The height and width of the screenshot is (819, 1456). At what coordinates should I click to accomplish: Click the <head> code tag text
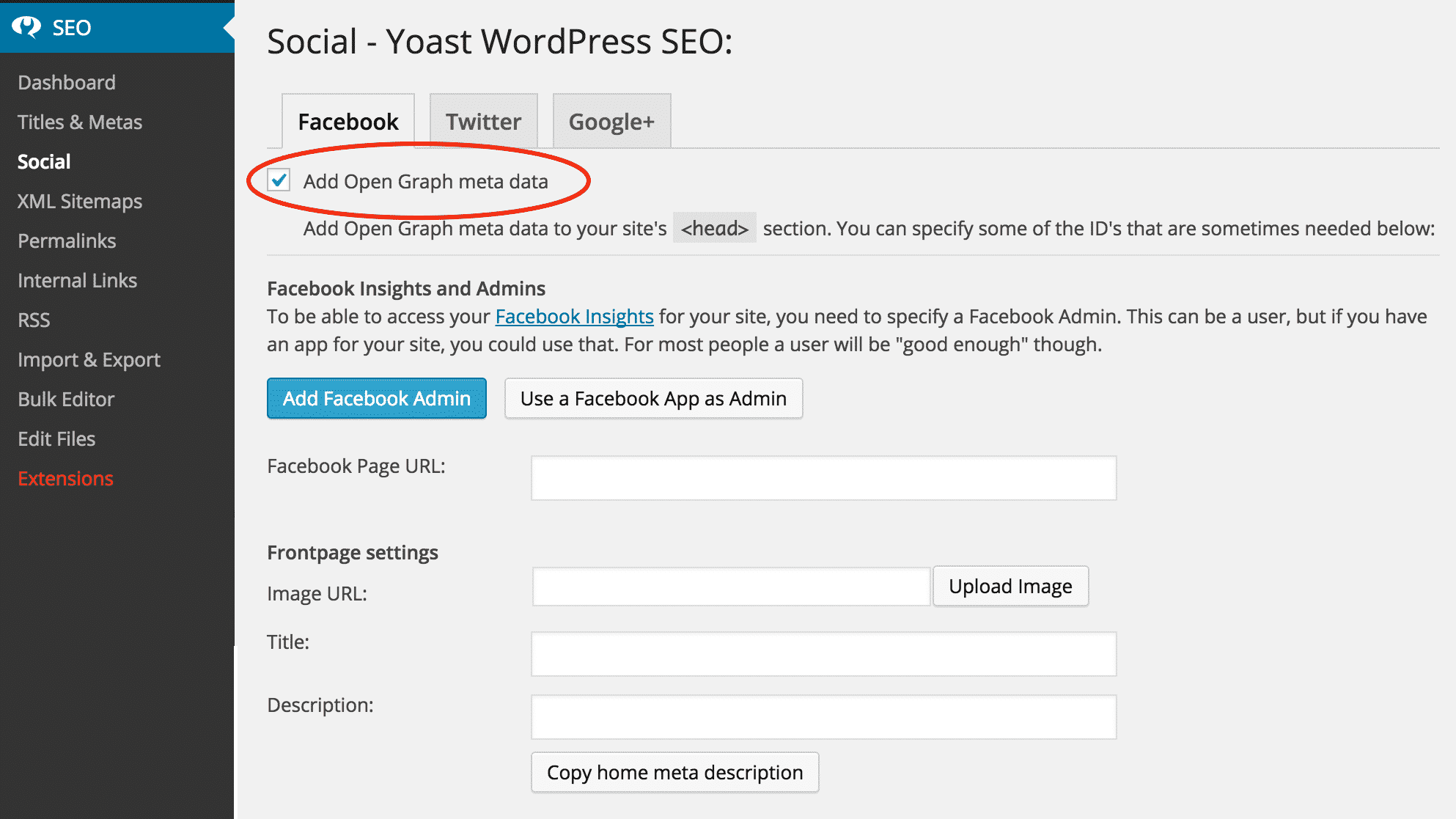(x=715, y=228)
